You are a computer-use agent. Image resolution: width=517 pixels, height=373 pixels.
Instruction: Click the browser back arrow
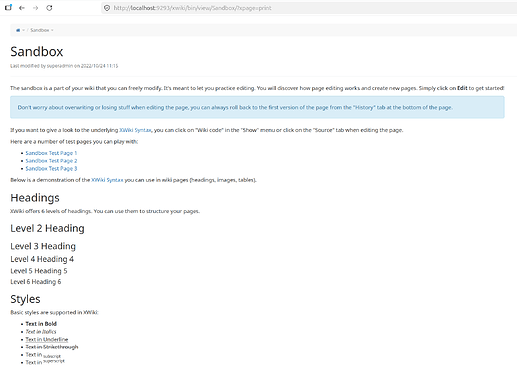click(x=22, y=8)
